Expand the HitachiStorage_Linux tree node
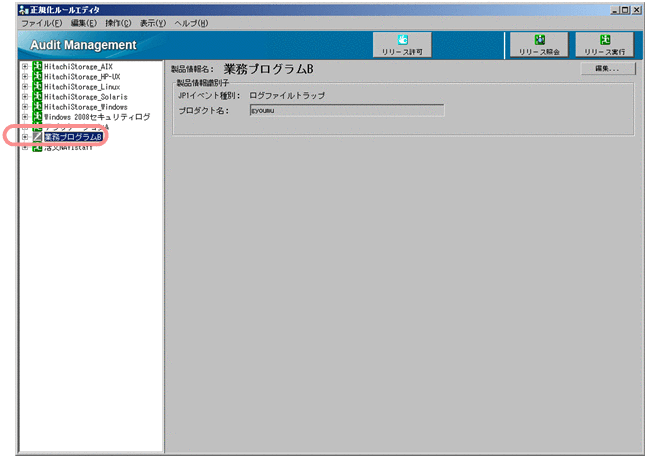Viewport: 648px width, 459px height. (25, 86)
